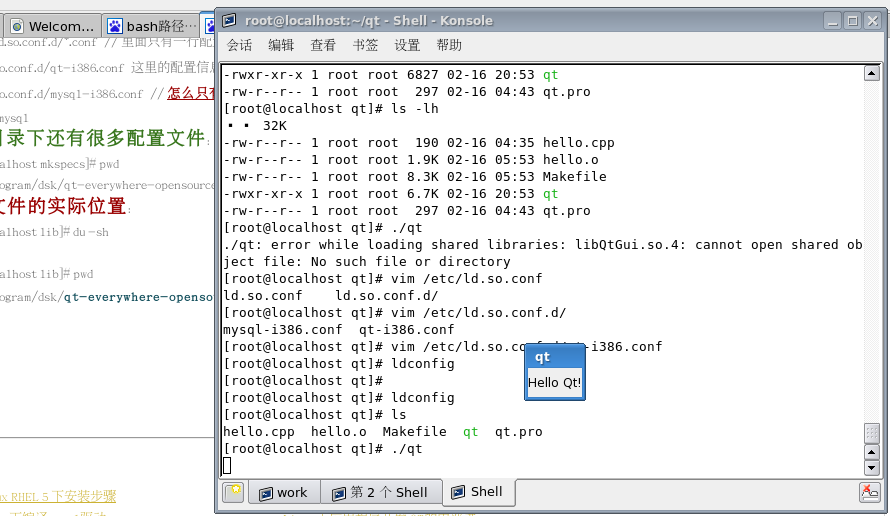Click the close session icon at bottom right
The image size is (890, 516).
(x=870, y=492)
